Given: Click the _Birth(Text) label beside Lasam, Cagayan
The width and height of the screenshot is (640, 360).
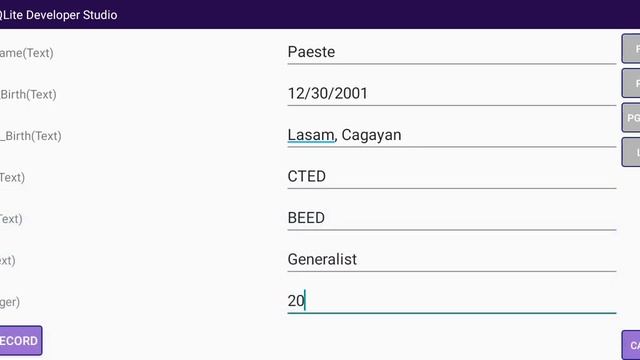Looking at the screenshot, I should (x=31, y=136).
